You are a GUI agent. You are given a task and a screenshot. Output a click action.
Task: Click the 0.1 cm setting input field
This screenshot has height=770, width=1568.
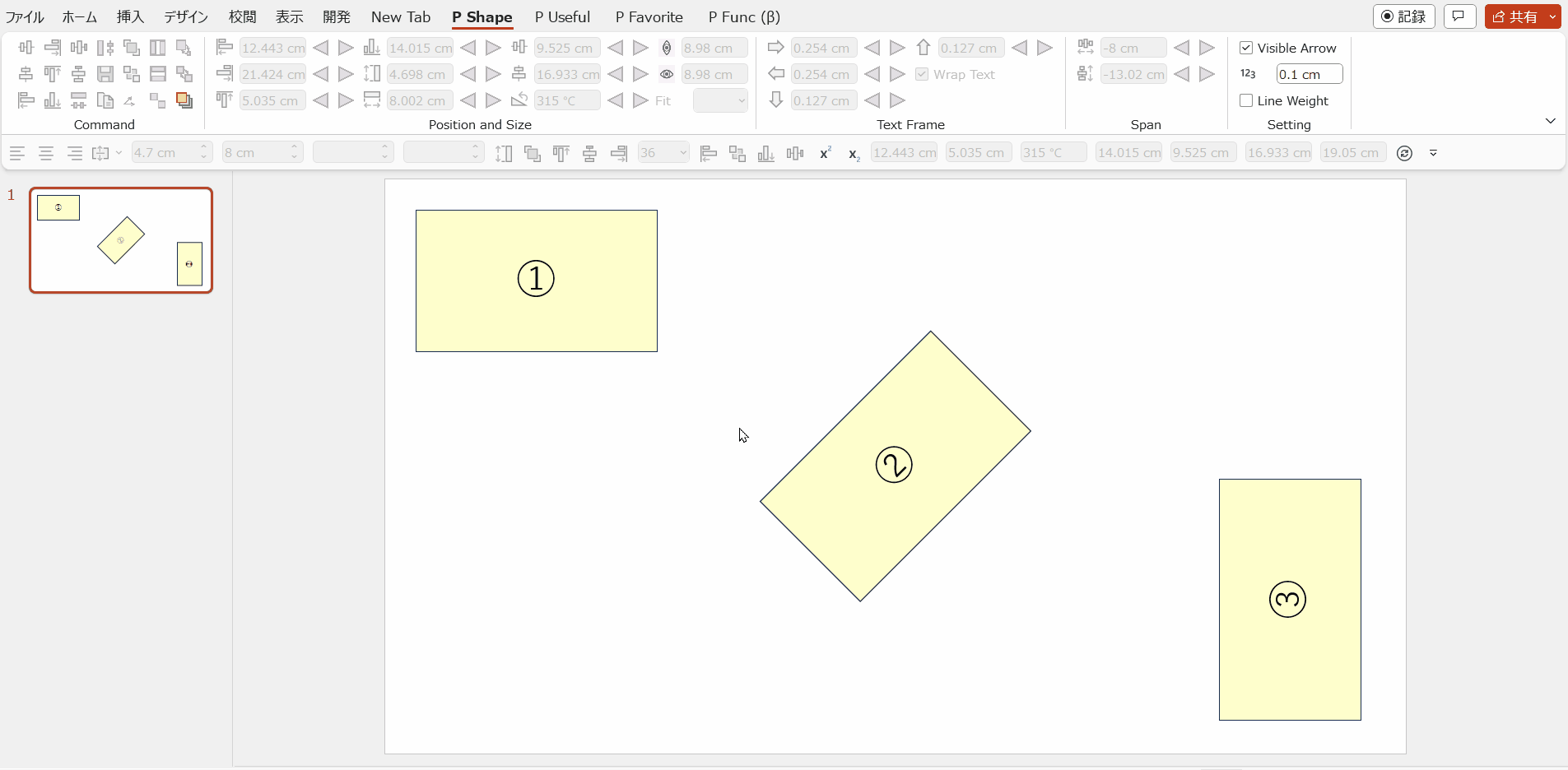pos(1309,74)
